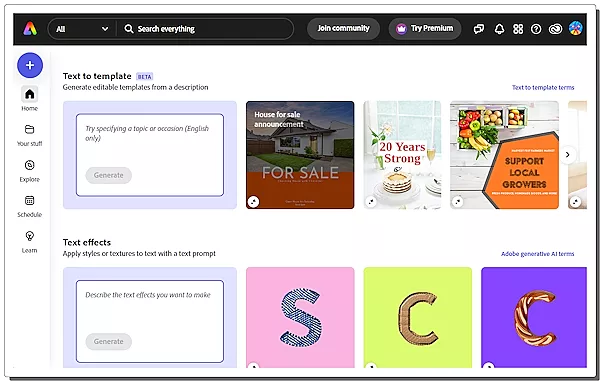The image size is (600, 381).
Task: Open the help question mark icon
Action: pos(536,29)
